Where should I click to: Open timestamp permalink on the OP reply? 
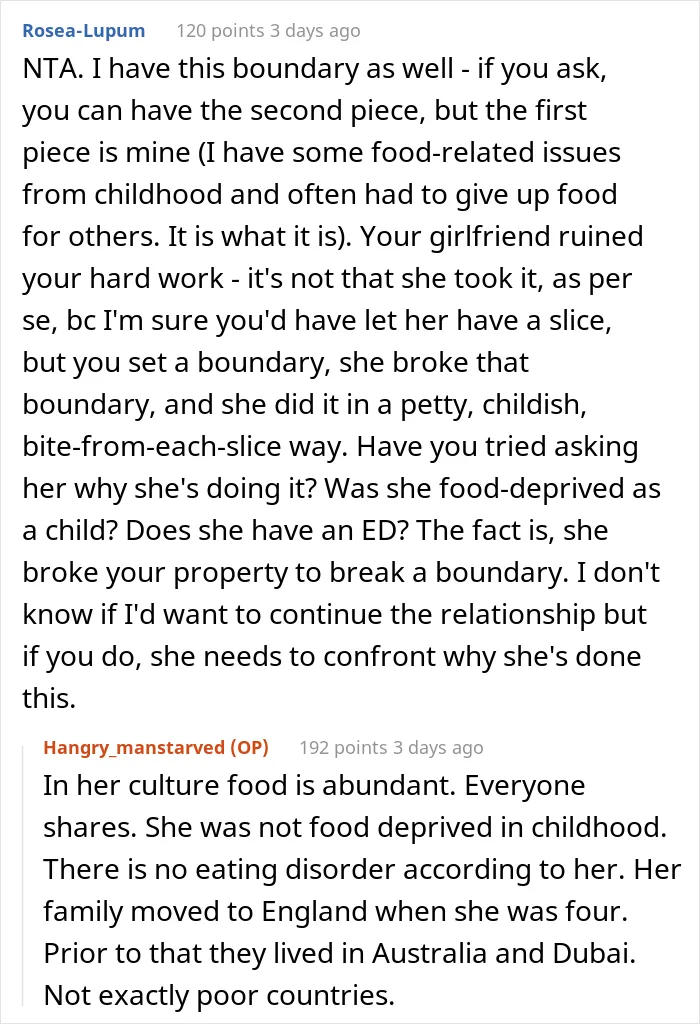438,747
